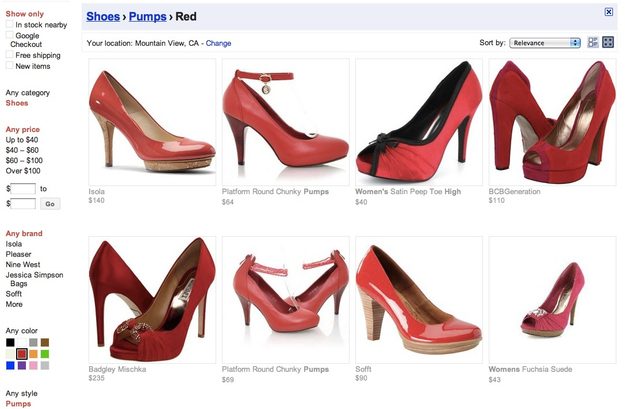Viewport: 625px width, 409px height.
Task: Expand More brands list
Action: (14, 304)
